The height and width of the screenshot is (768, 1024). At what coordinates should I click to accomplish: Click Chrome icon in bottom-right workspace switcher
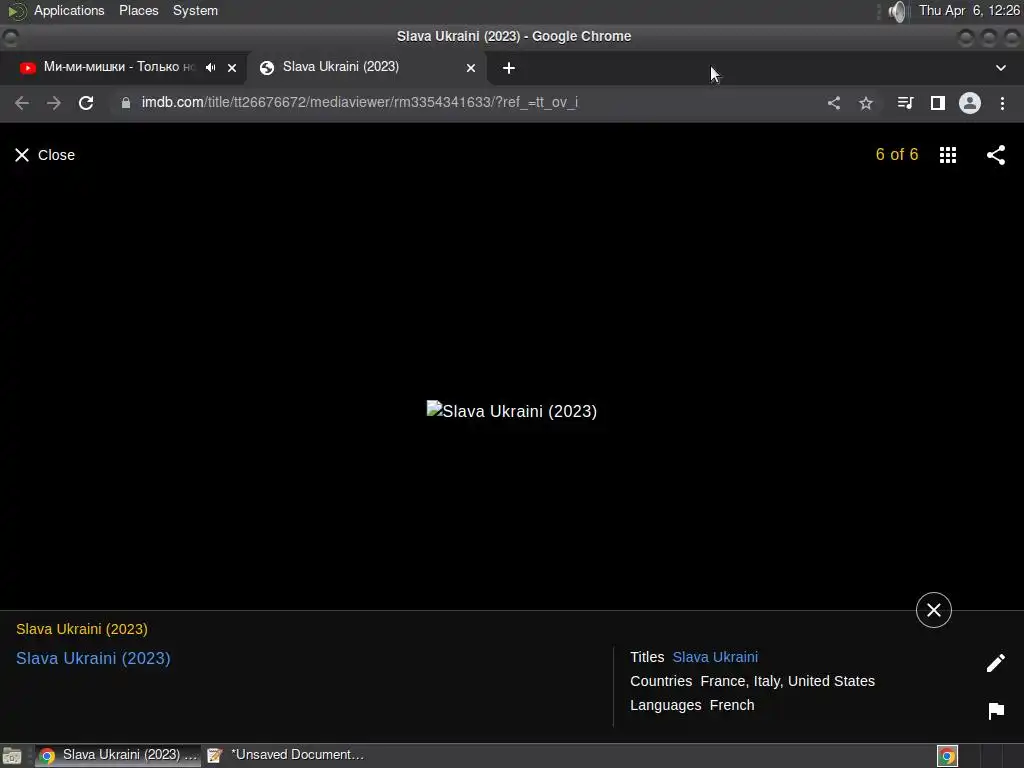[x=948, y=756]
